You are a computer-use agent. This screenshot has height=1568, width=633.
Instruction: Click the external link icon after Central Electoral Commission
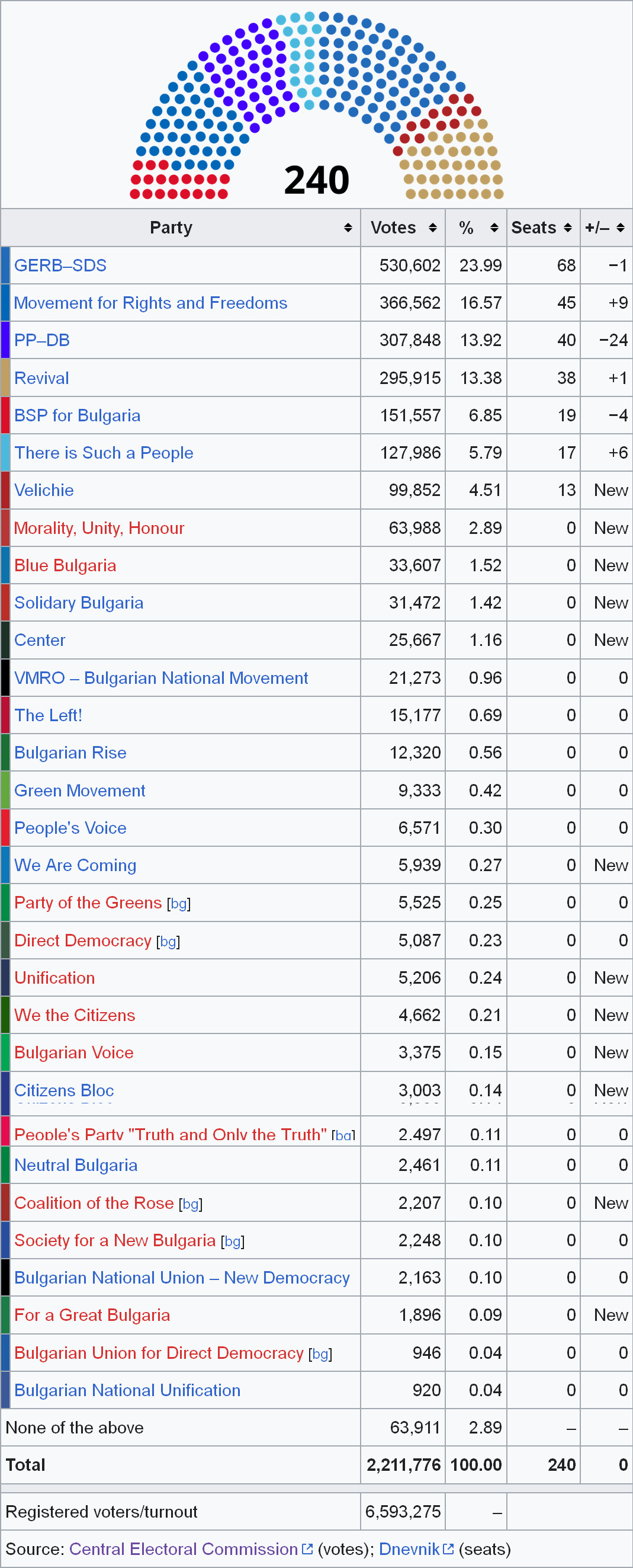click(x=307, y=1548)
